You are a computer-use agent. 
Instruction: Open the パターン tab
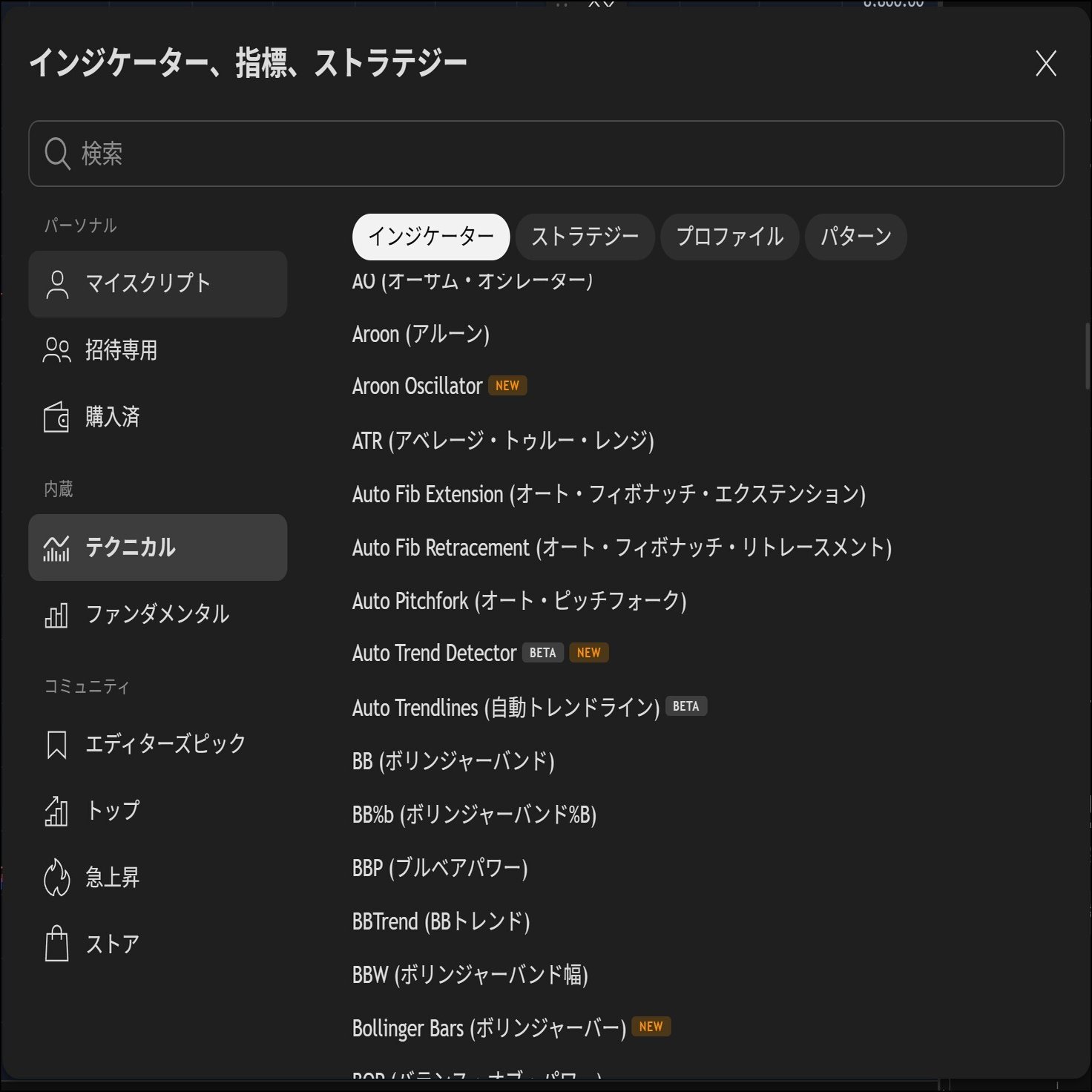click(x=856, y=237)
